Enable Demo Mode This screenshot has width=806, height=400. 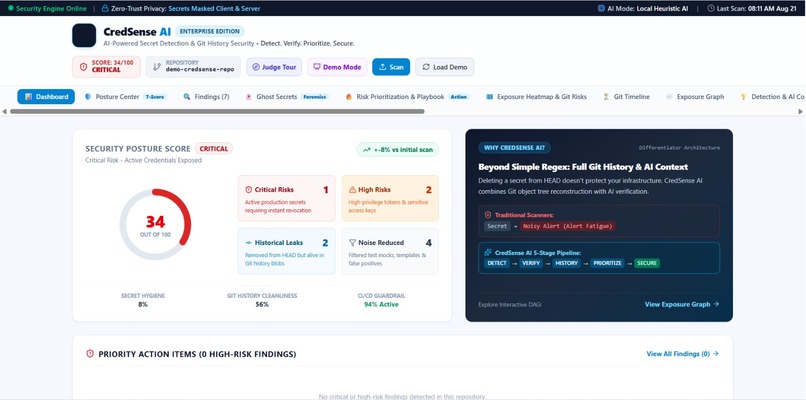point(337,67)
